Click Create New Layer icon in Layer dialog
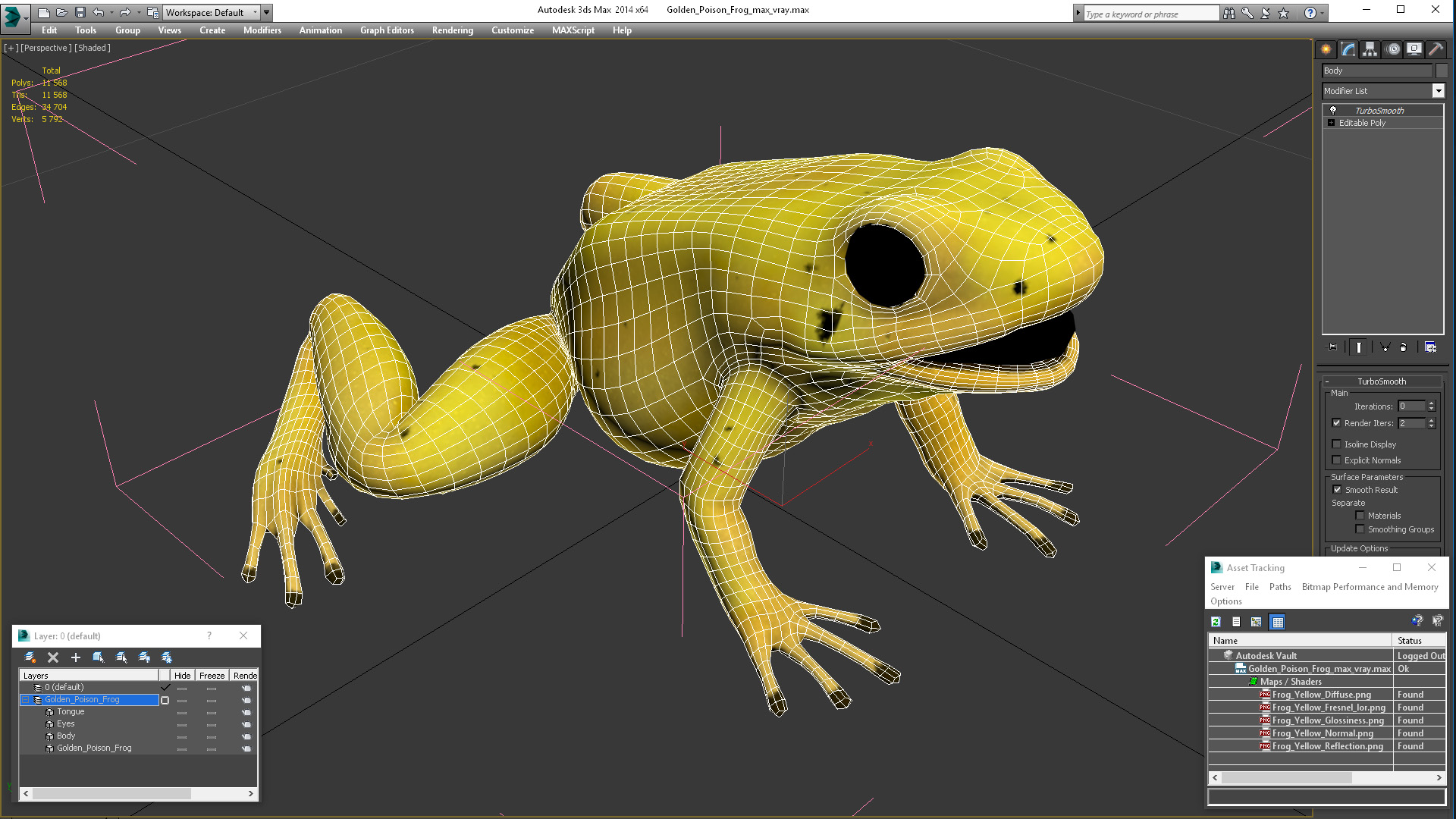Screen dimensions: 1456x819 (x=30, y=657)
